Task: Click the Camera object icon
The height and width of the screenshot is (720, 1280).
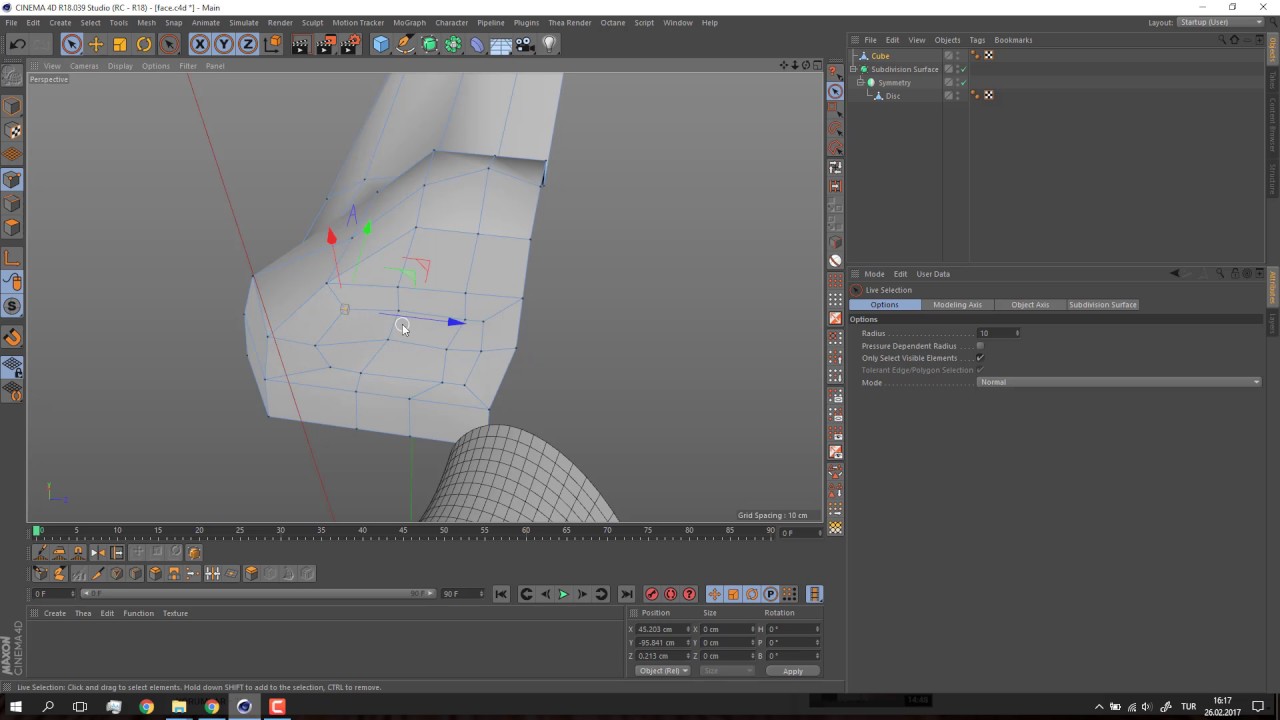Action: point(524,44)
